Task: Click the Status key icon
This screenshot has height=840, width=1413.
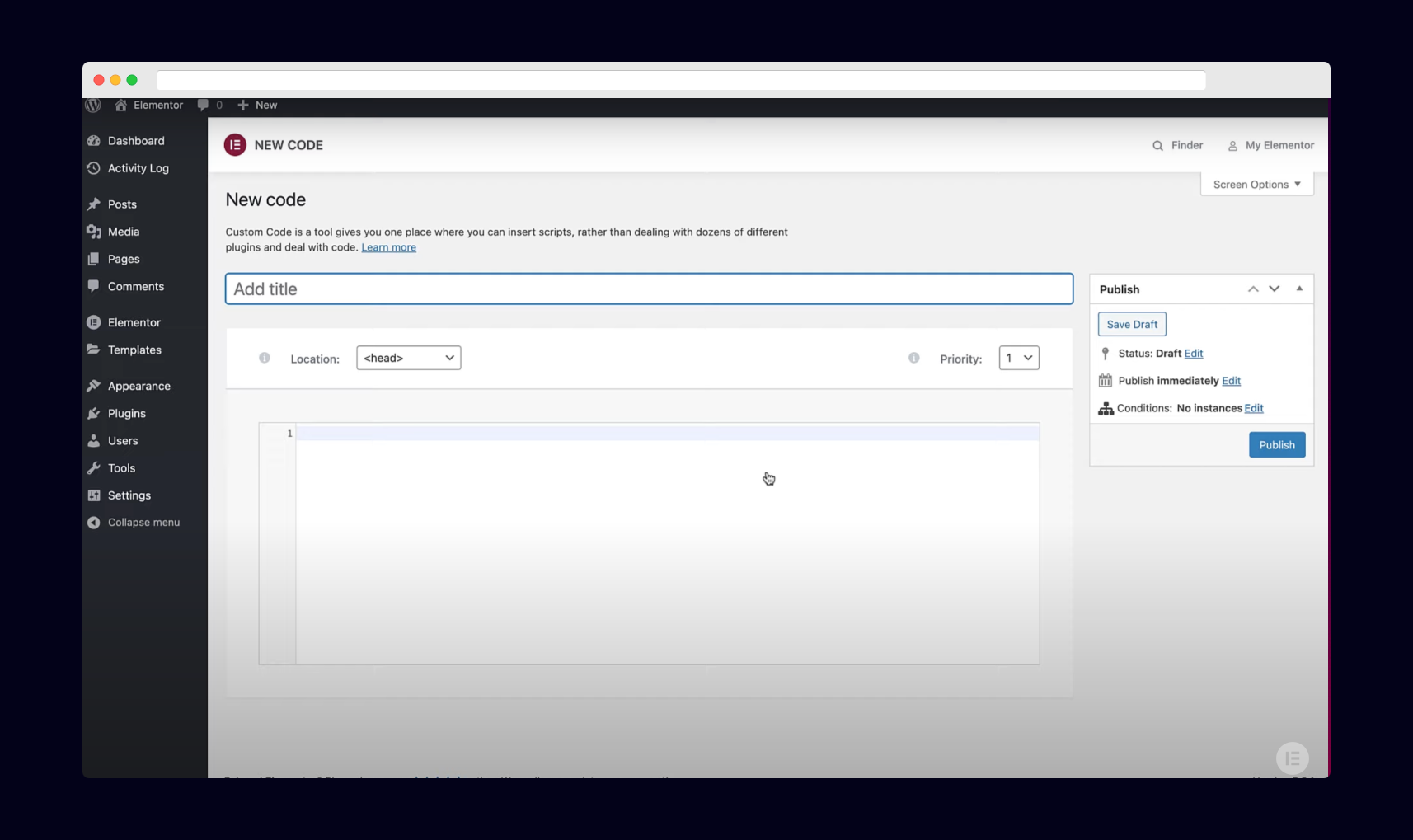Action: tap(1106, 353)
